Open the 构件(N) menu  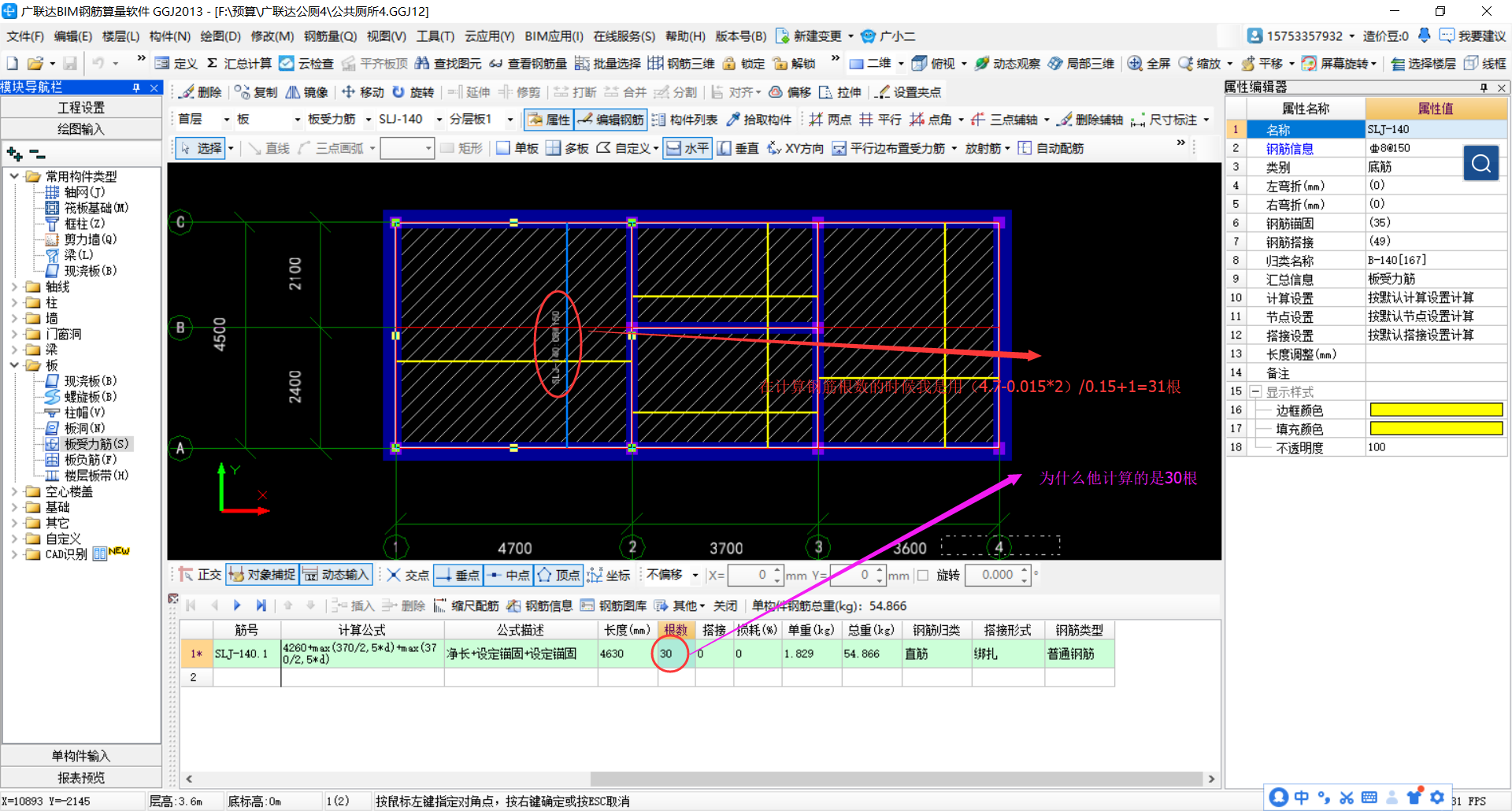(x=170, y=36)
